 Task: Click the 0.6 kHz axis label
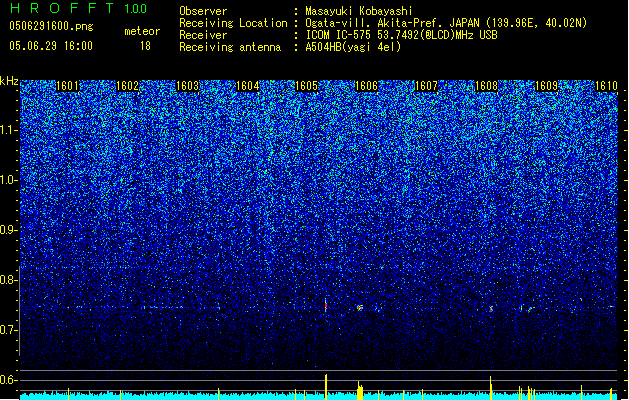click(9, 380)
